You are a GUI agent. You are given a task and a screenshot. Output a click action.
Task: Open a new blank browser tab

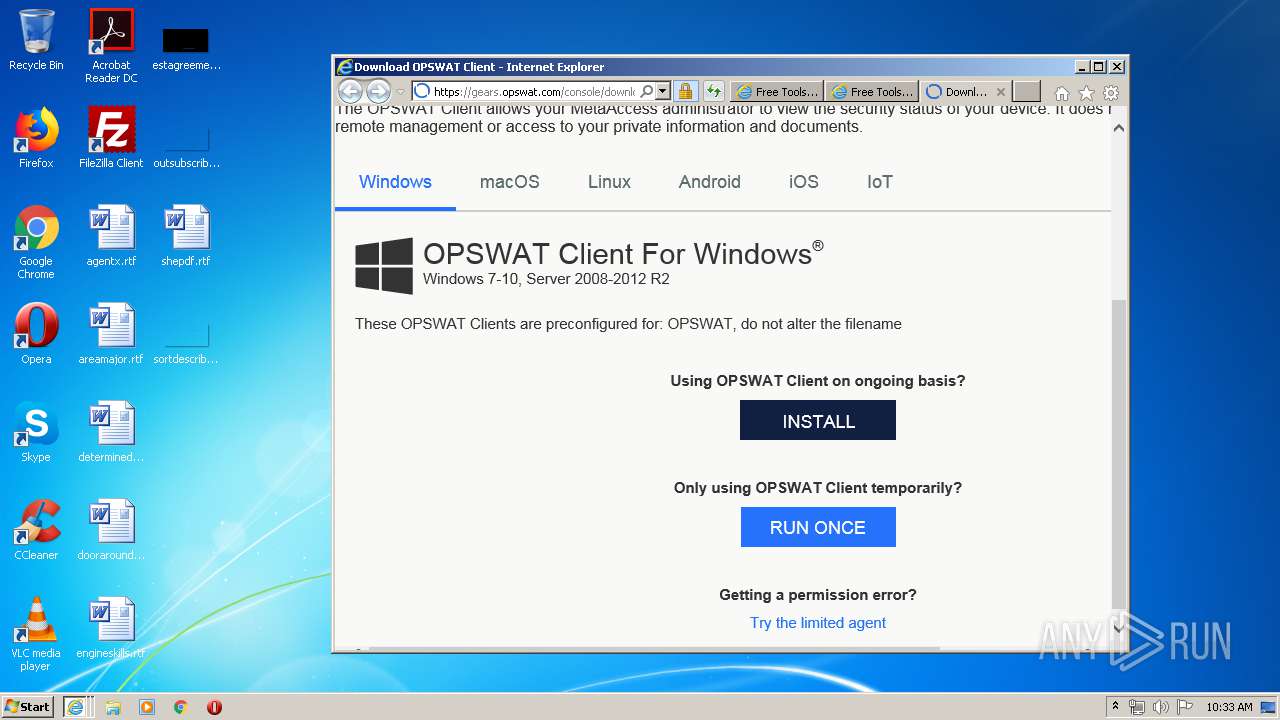(1027, 91)
